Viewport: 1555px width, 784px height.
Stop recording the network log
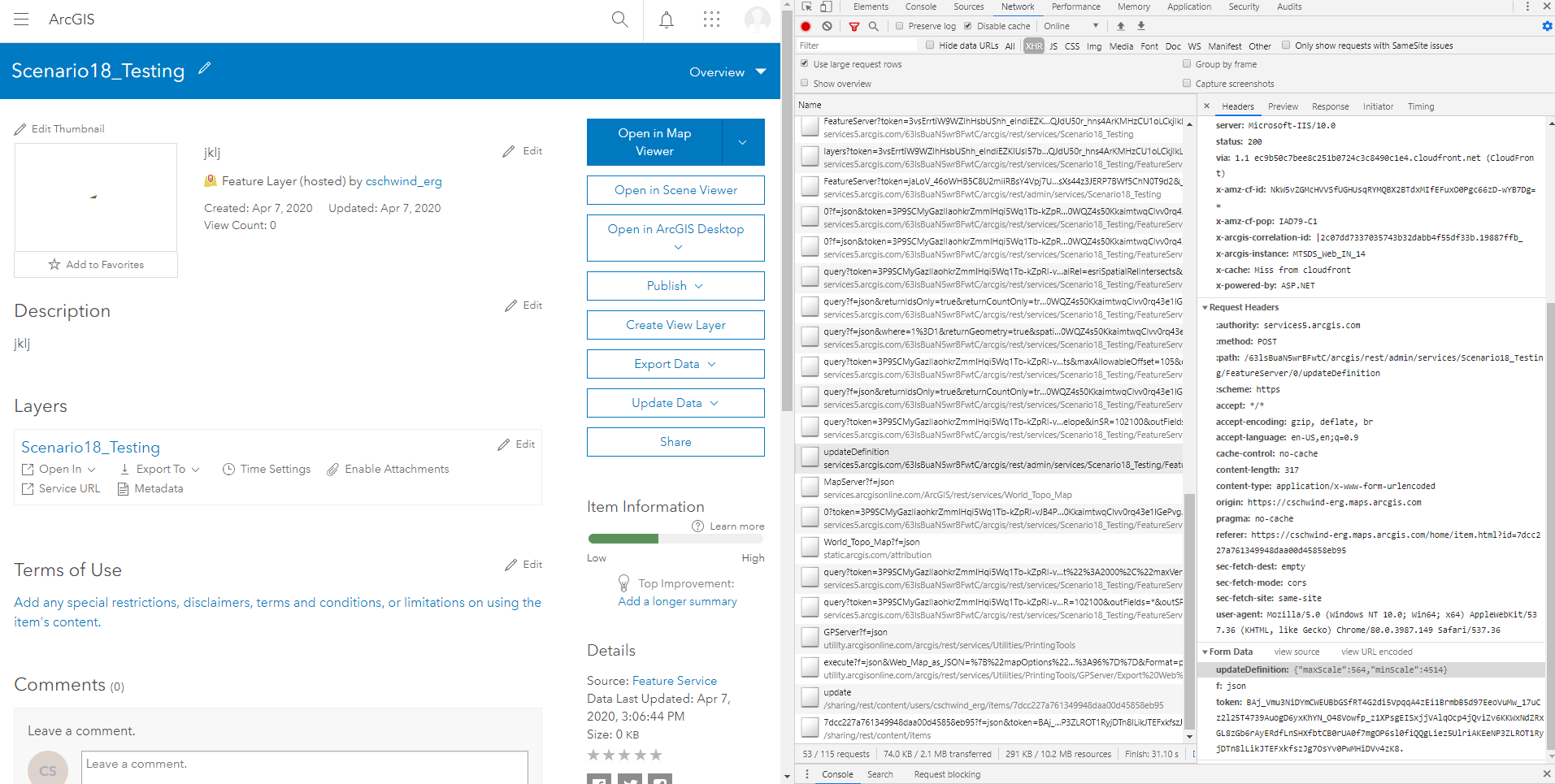tap(806, 26)
